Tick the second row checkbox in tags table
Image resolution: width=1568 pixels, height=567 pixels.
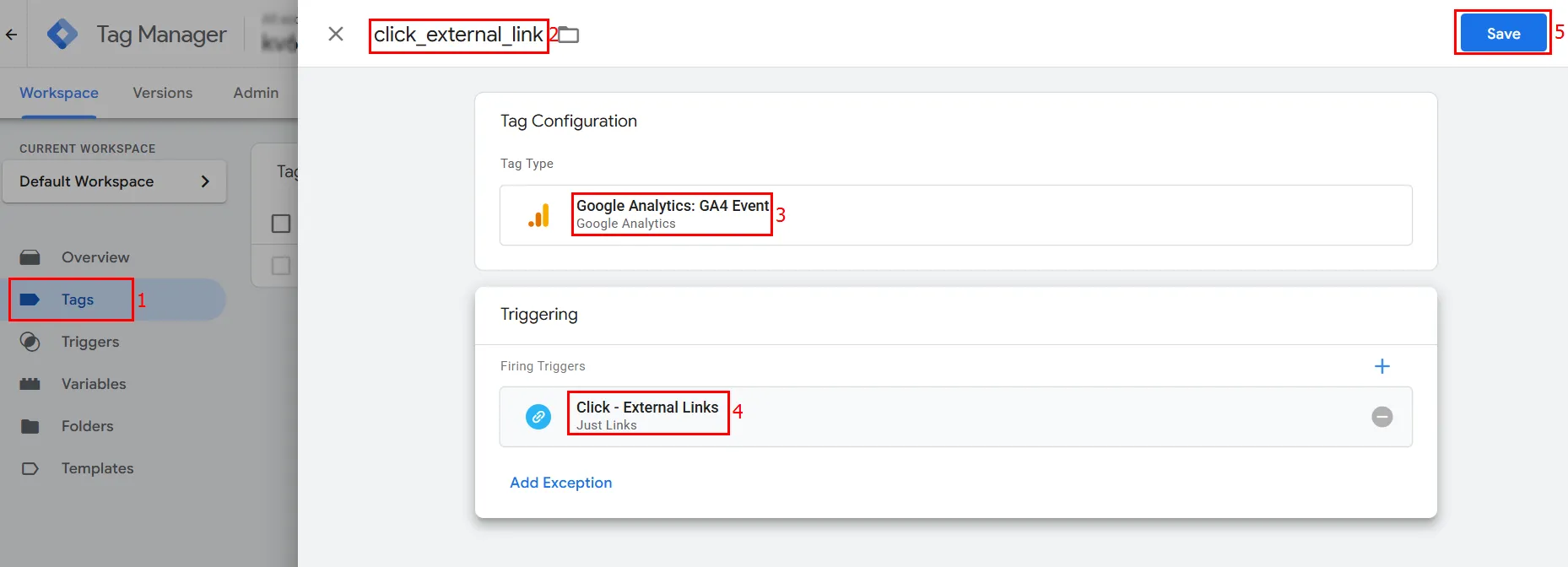(x=281, y=266)
